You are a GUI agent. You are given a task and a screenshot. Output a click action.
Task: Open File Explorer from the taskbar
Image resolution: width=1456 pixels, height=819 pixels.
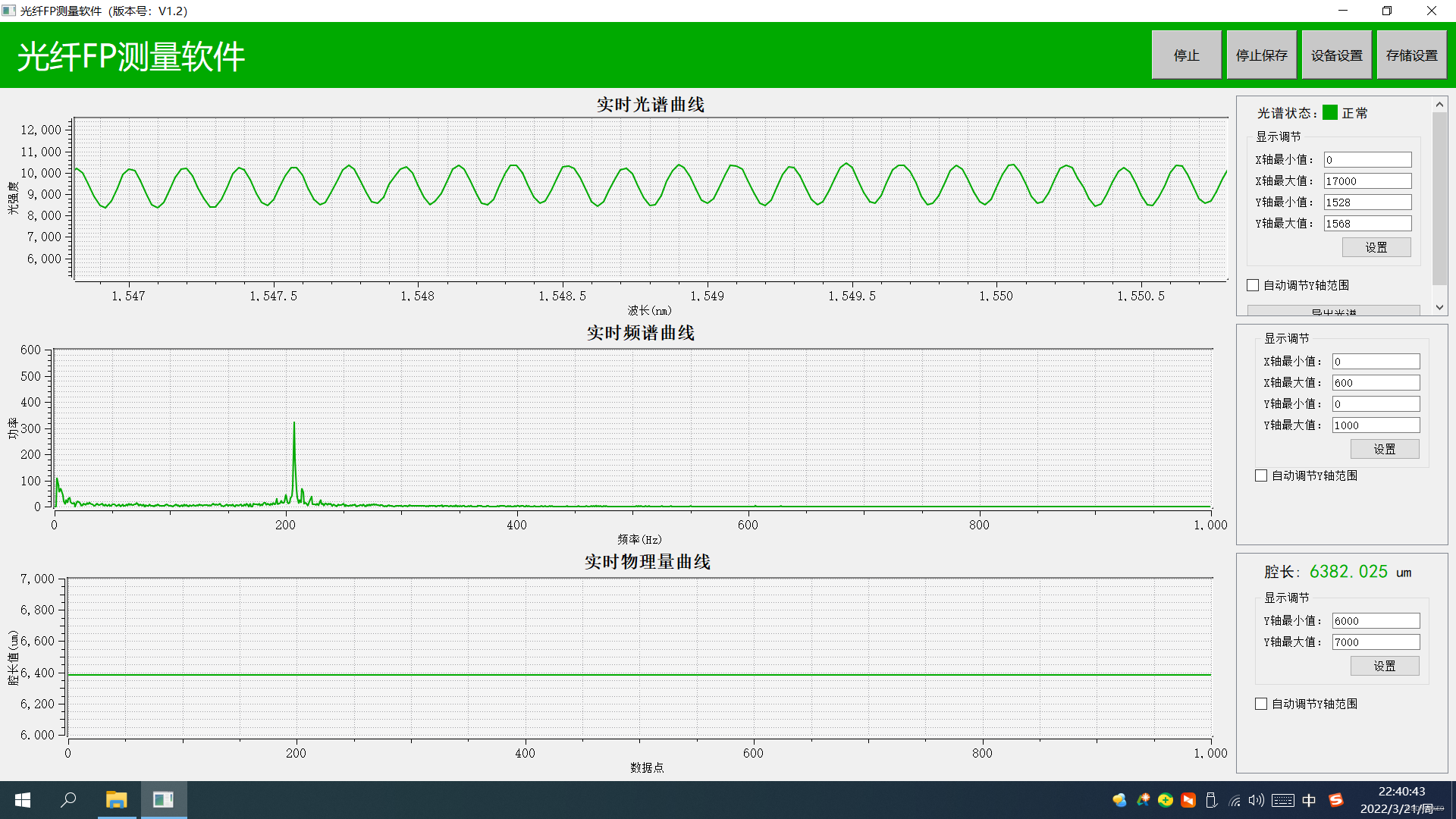pos(116,800)
